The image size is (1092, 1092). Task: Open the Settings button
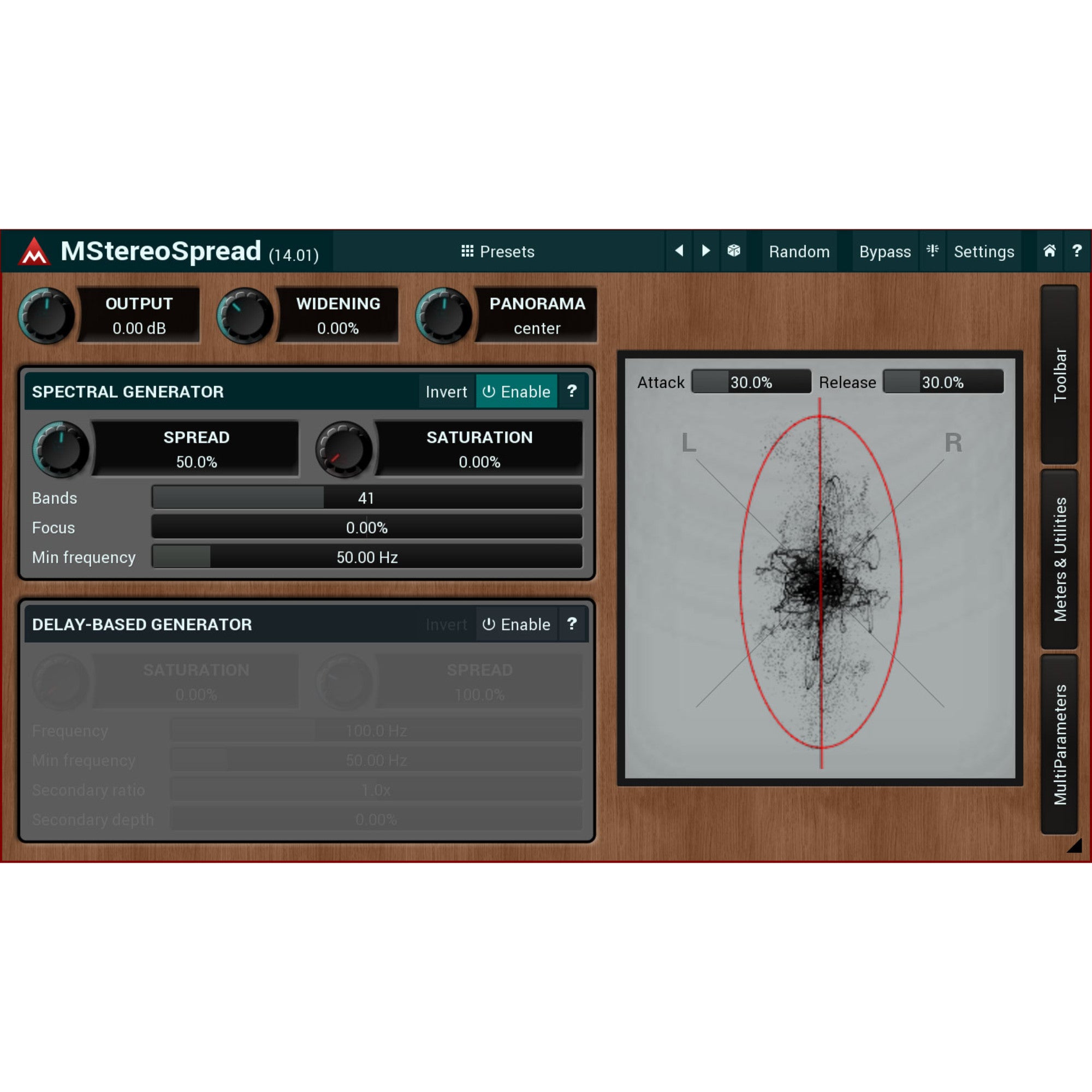tap(984, 251)
